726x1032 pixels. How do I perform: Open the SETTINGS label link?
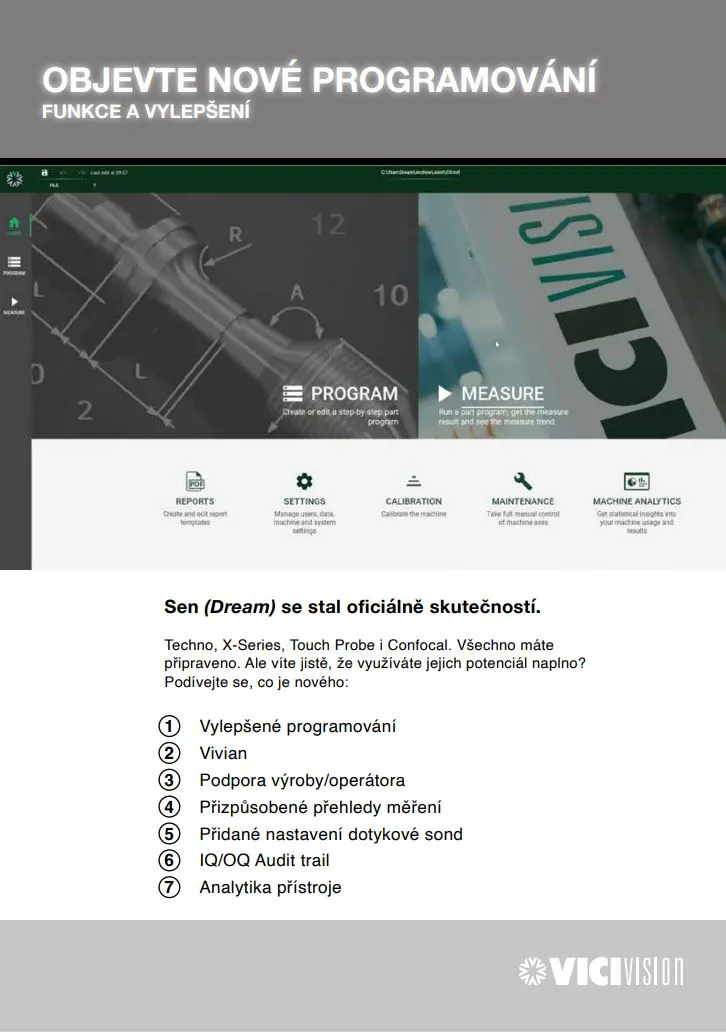coord(304,502)
